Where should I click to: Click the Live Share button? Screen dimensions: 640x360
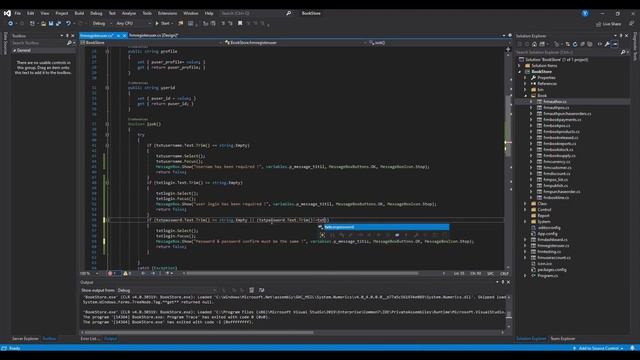(x=608, y=24)
